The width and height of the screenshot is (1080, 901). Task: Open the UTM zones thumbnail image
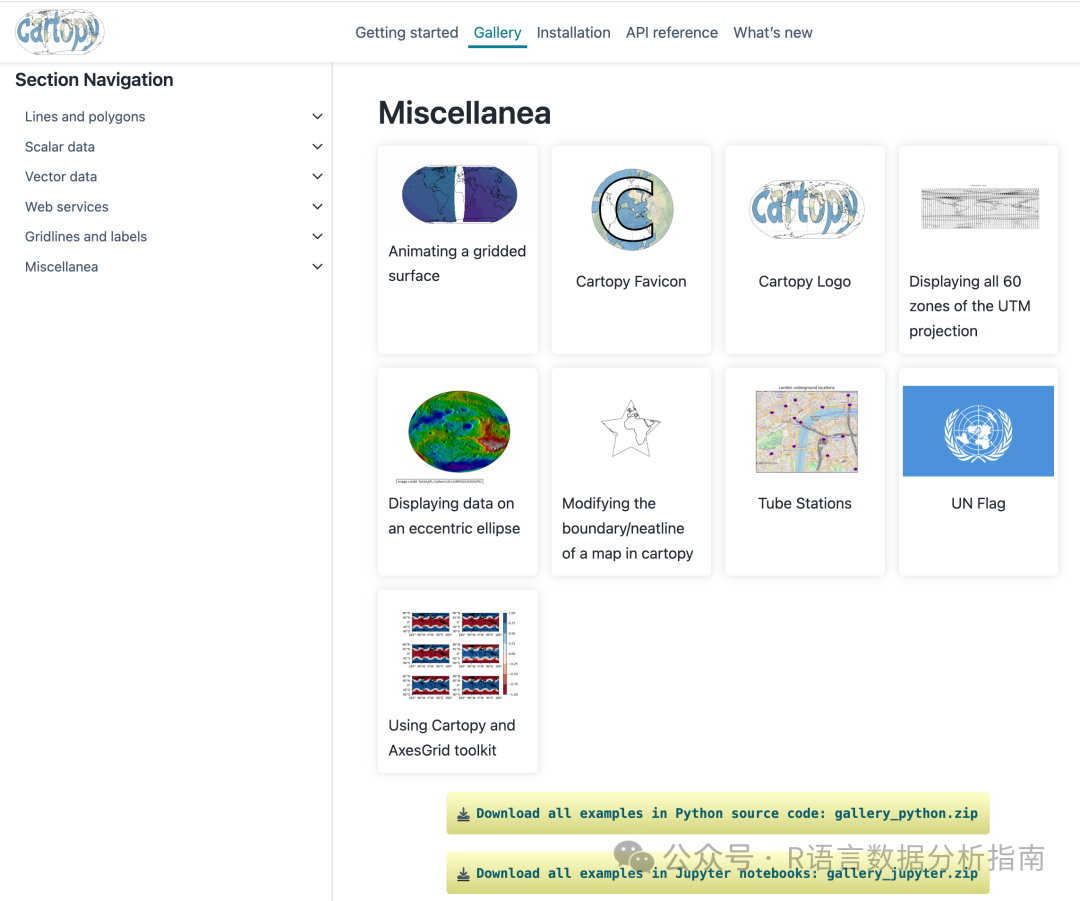(x=980, y=207)
